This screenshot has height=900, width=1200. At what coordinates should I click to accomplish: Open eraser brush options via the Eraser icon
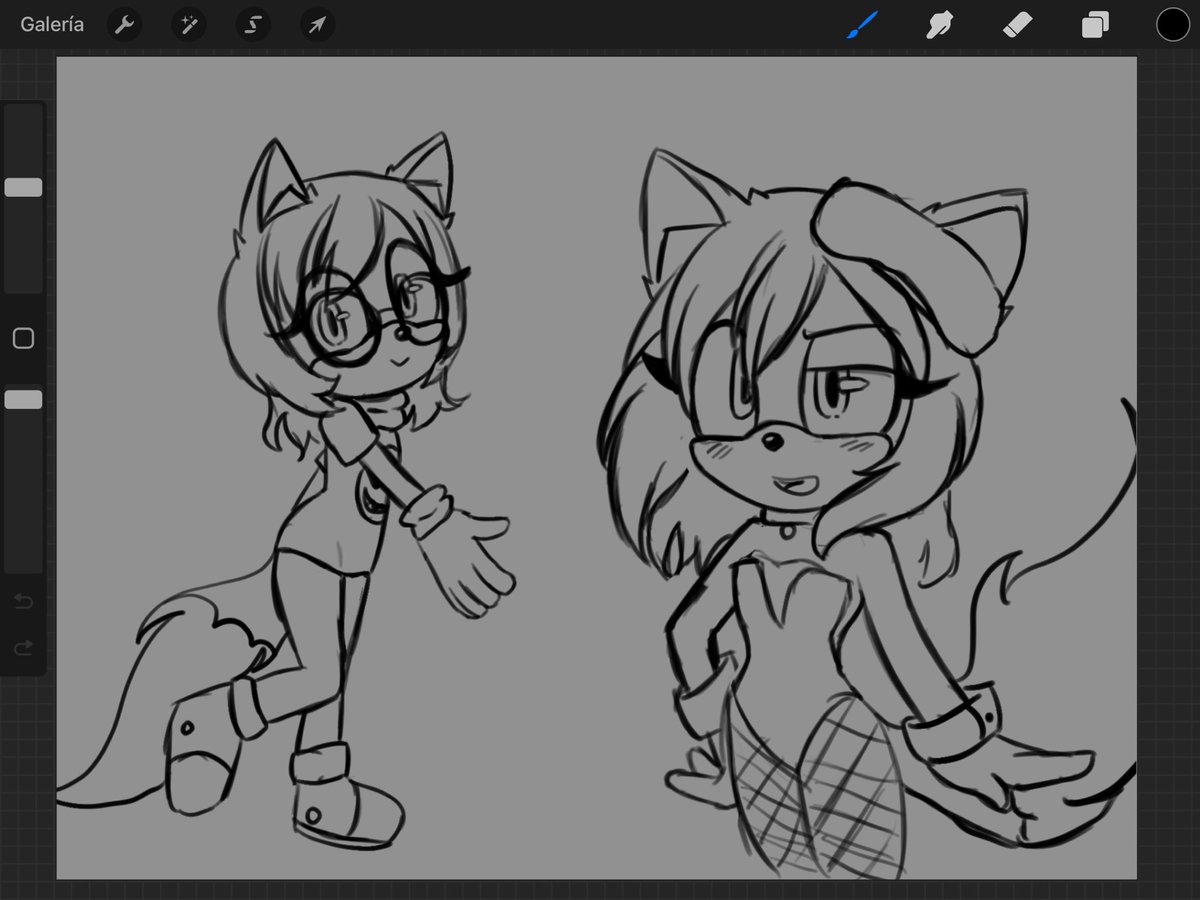point(1017,24)
